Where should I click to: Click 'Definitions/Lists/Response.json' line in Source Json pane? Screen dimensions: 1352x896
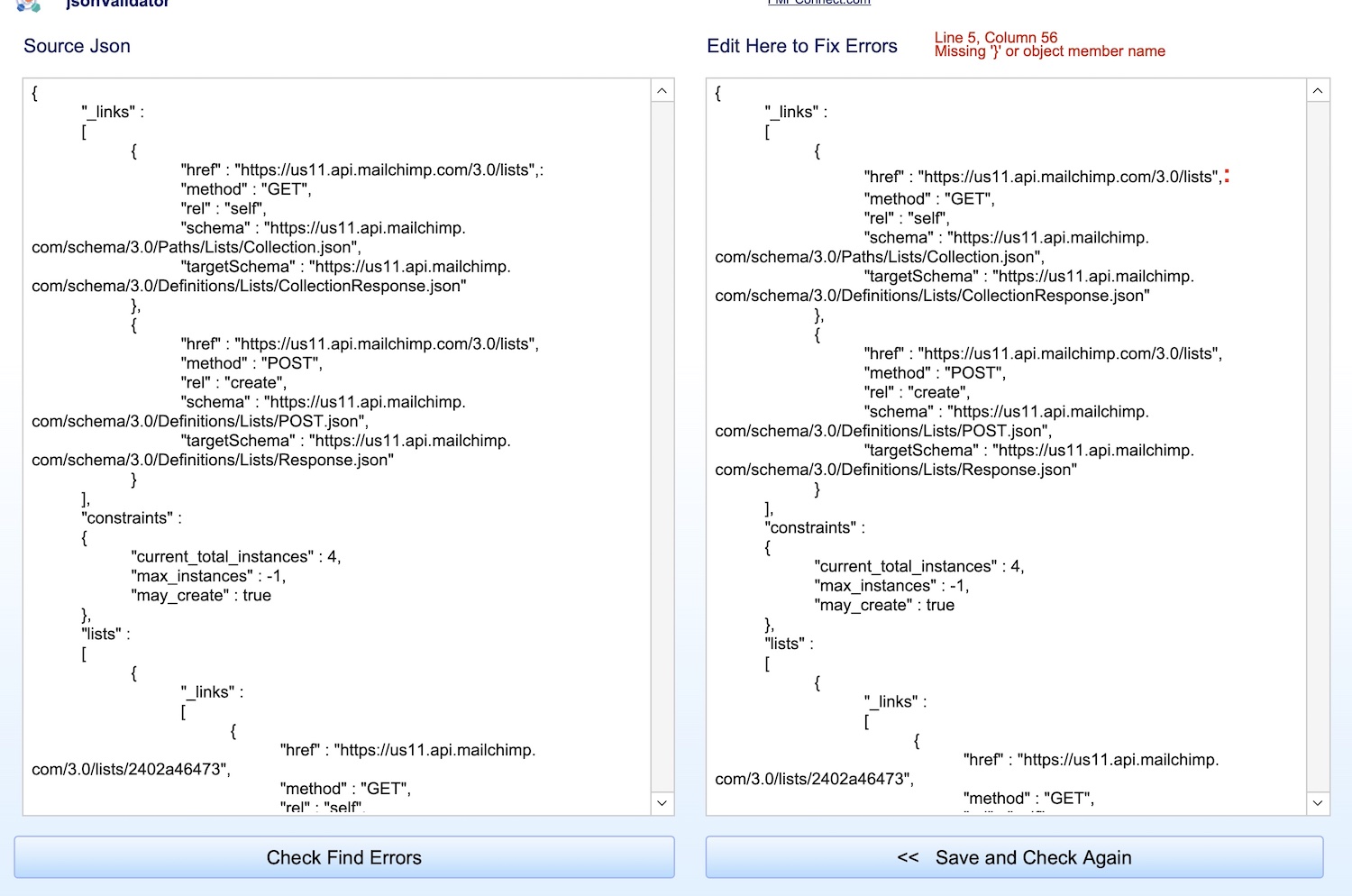pos(213,460)
